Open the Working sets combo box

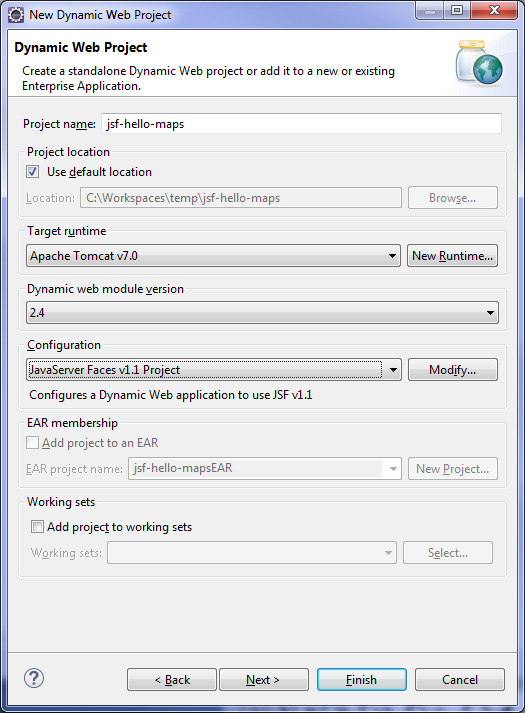[252, 552]
